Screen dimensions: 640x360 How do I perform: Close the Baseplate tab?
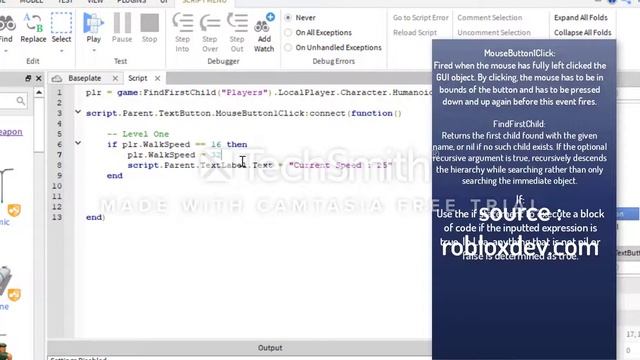(115, 78)
